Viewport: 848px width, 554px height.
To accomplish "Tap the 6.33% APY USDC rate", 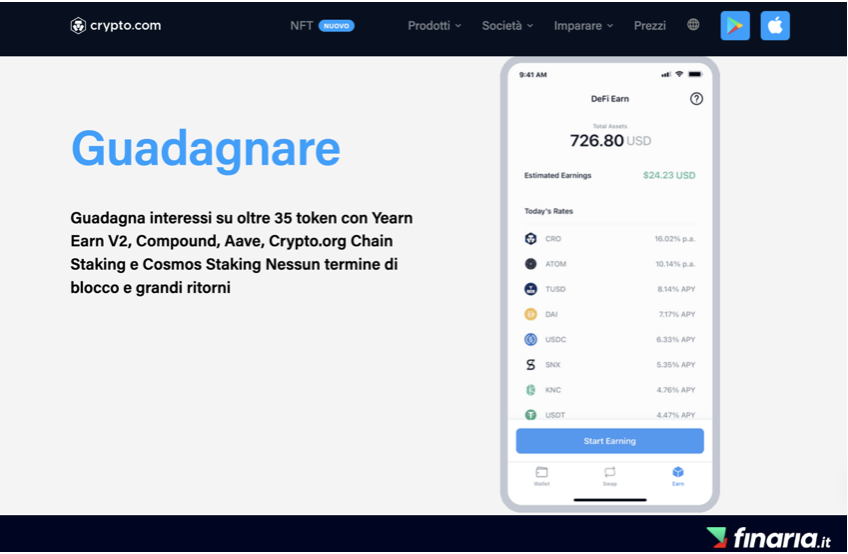I will pos(675,339).
